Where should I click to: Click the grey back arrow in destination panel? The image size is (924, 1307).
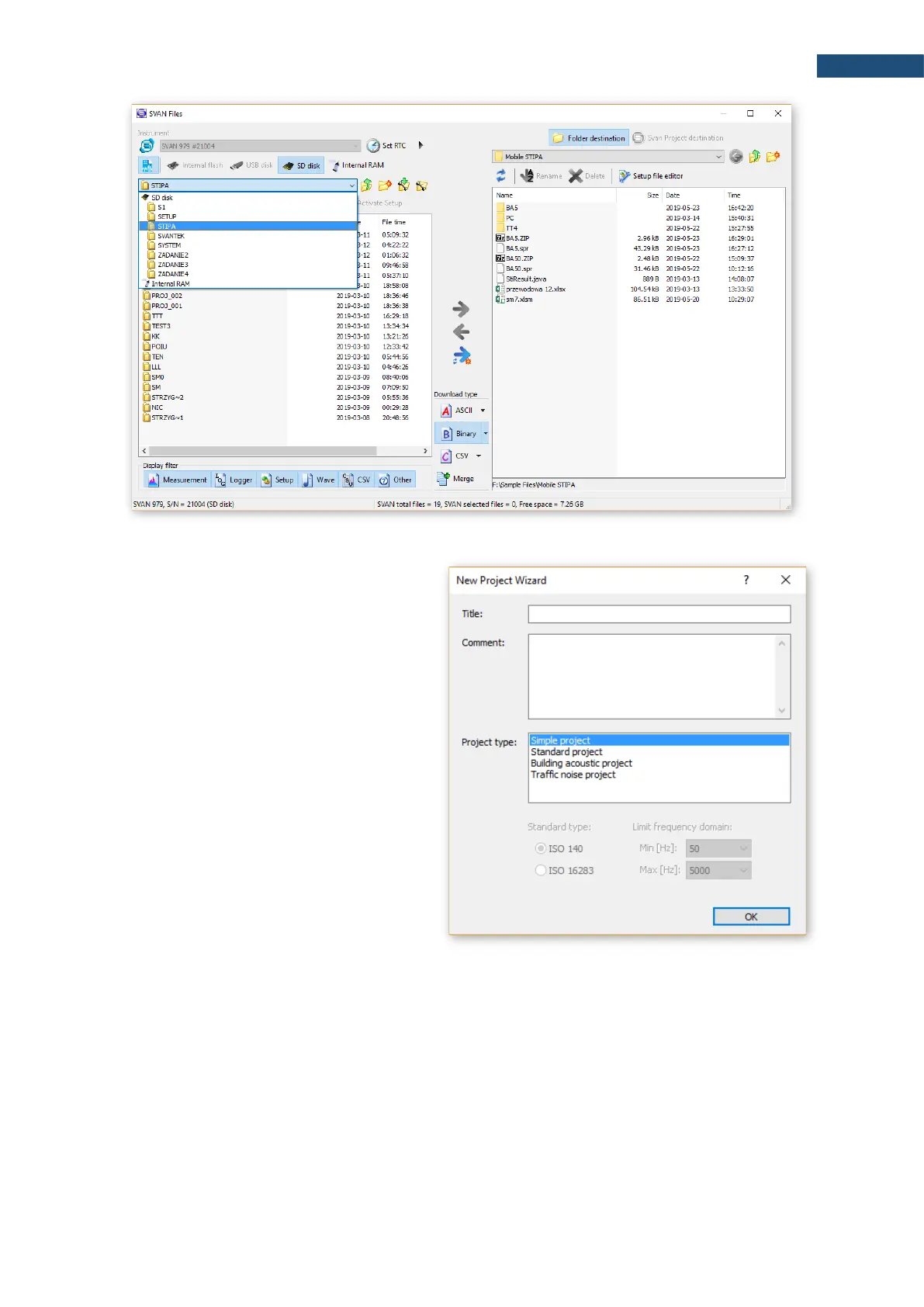click(x=736, y=157)
